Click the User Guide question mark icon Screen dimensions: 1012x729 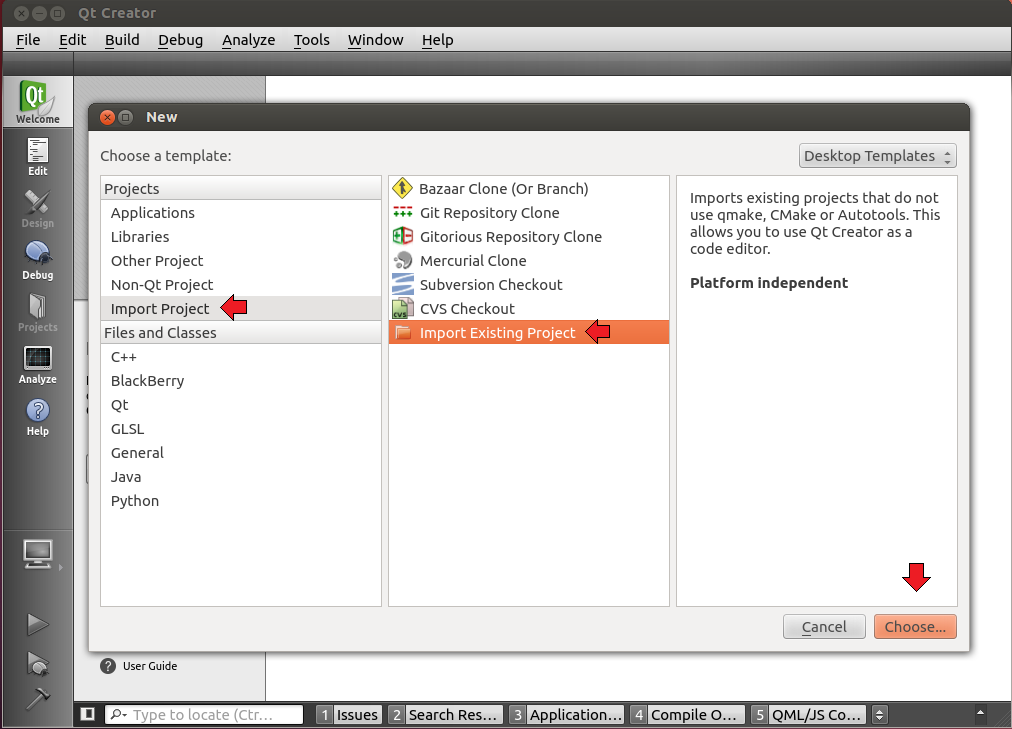[x=108, y=666]
